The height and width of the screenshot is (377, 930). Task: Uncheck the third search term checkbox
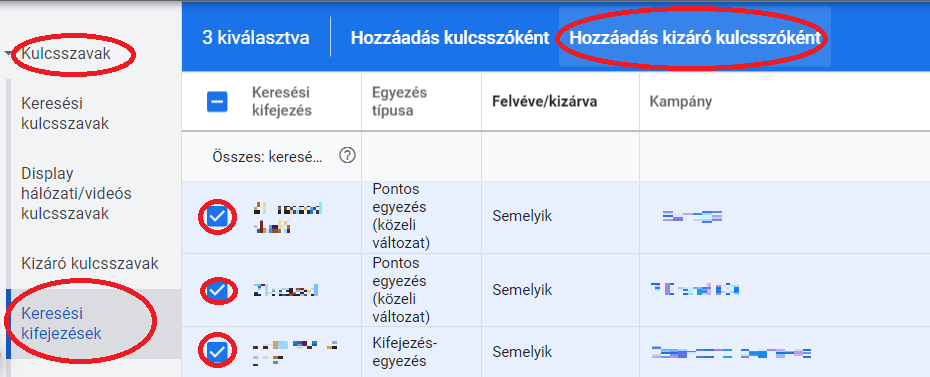point(218,352)
